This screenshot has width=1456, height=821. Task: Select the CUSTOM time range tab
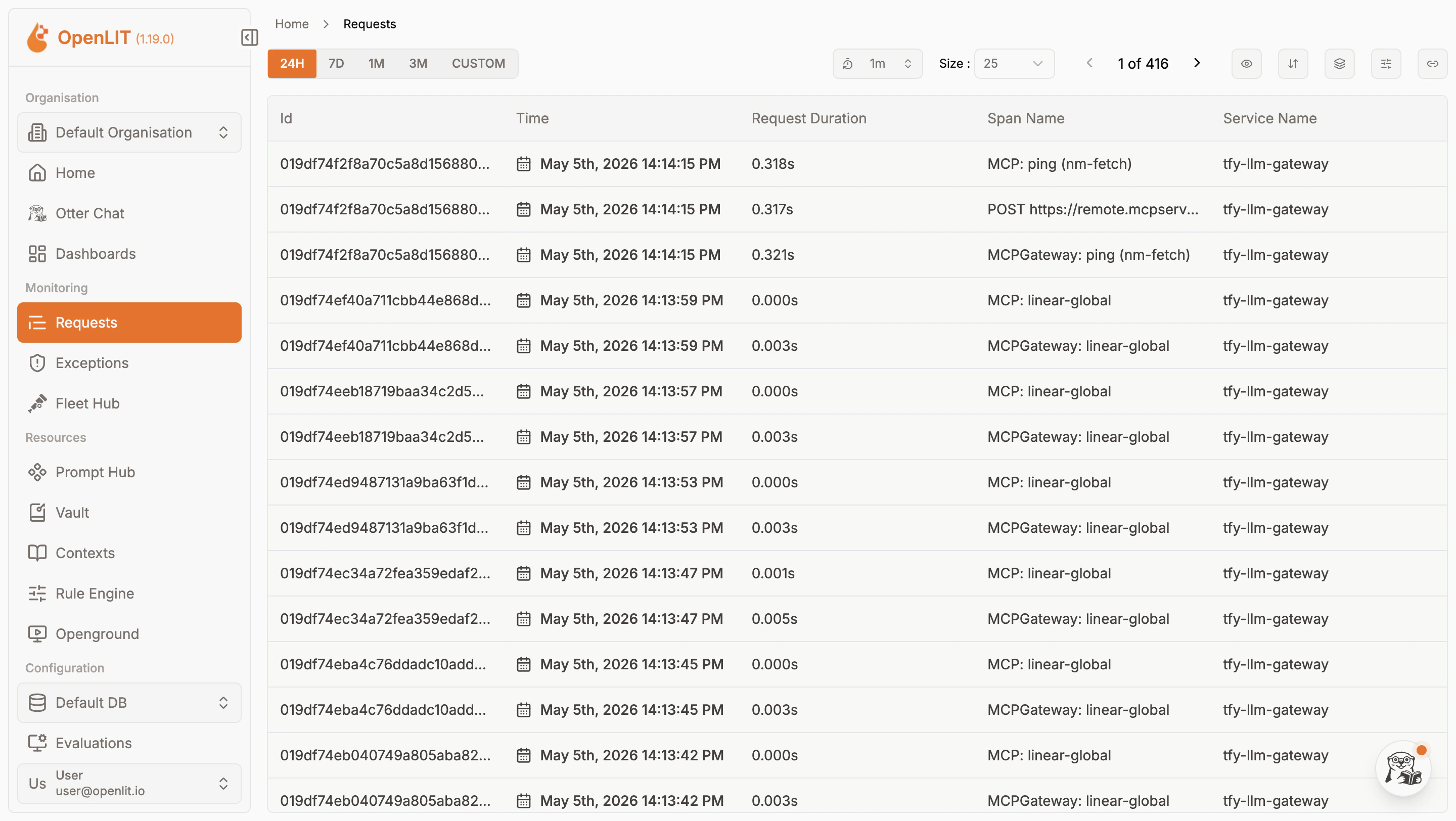[x=478, y=63]
